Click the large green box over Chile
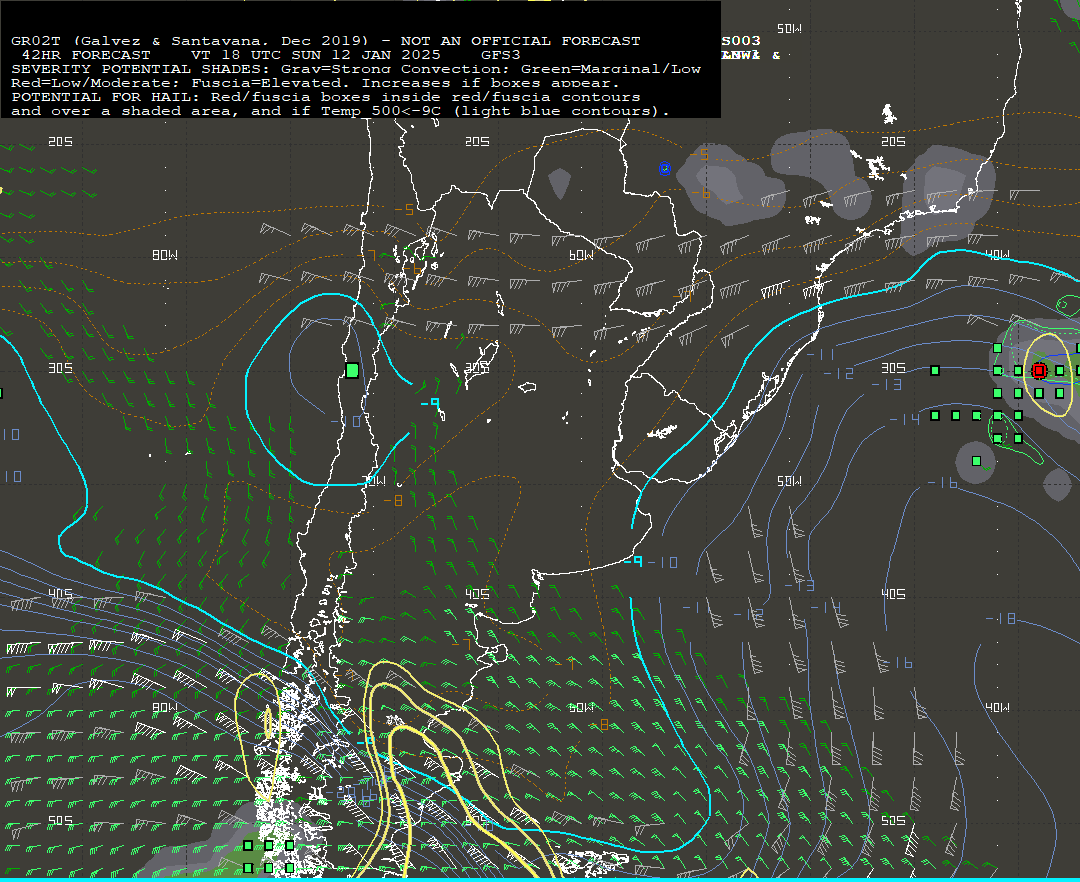 352,370
